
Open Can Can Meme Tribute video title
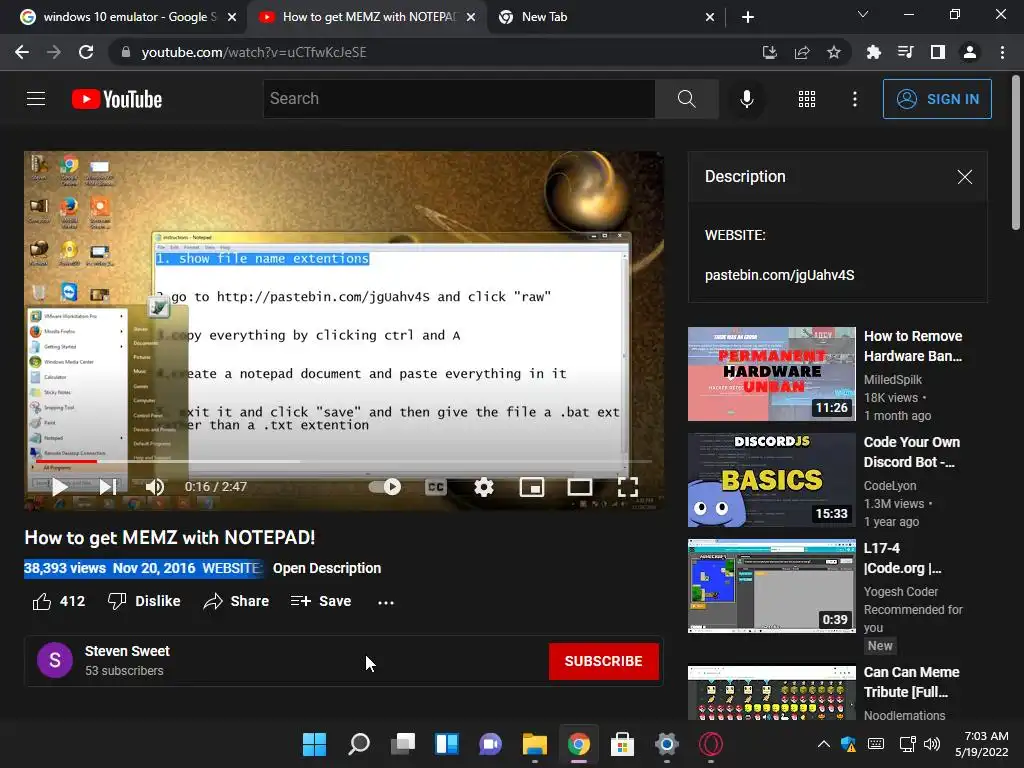point(912,682)
